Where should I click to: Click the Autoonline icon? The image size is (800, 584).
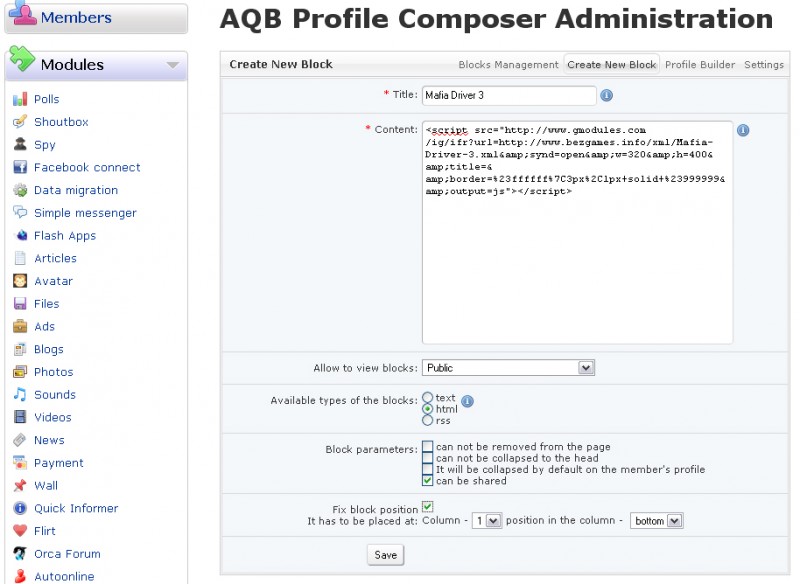20,576
